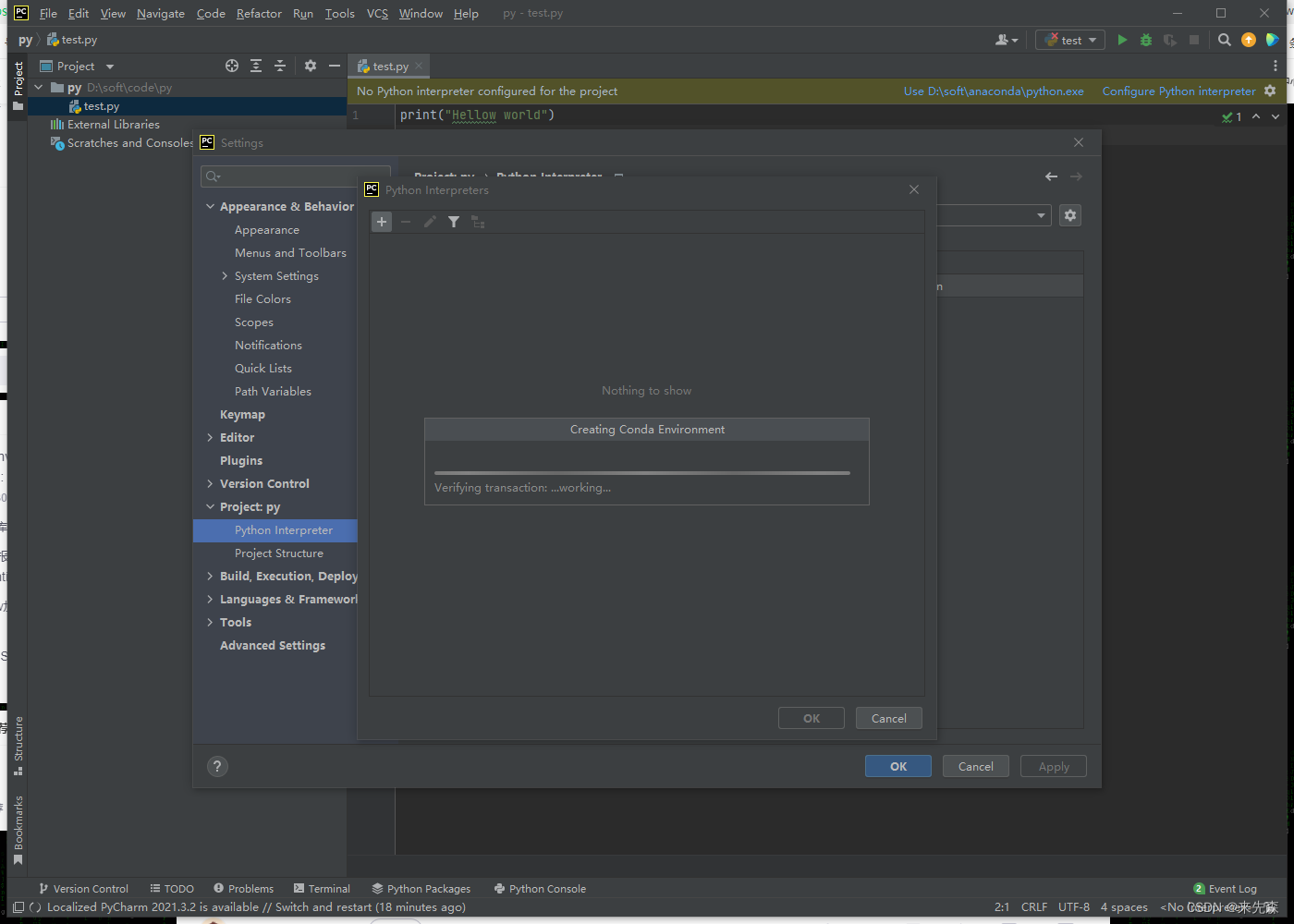This screenshot has width=1294, height=924.
Task: Click the Locate target icon in Project panel
Action: pos(232,66)
